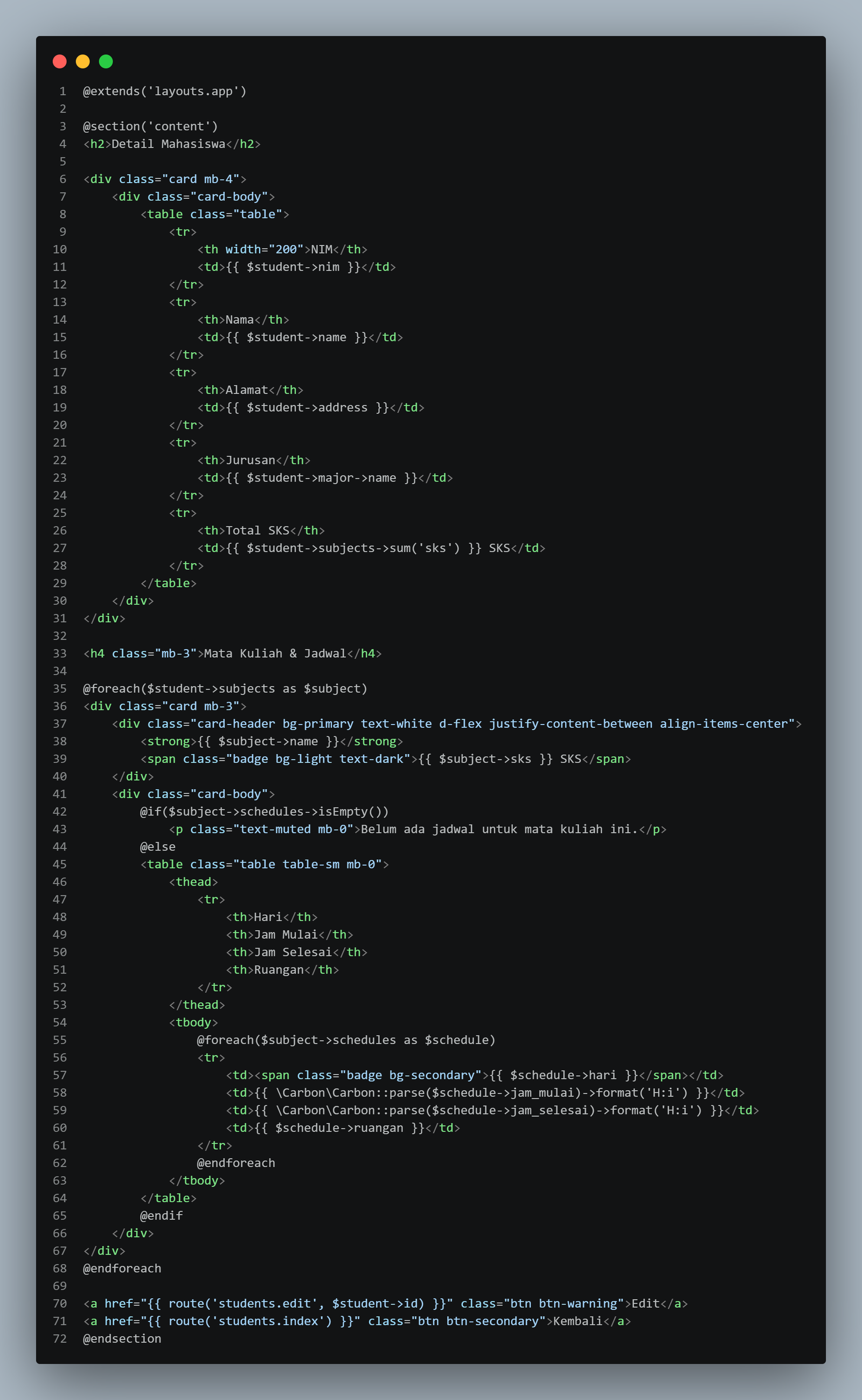Click the 'Mata Kuliah & Jadwal' heading
862x1400 pixels.
click(275, 653)
